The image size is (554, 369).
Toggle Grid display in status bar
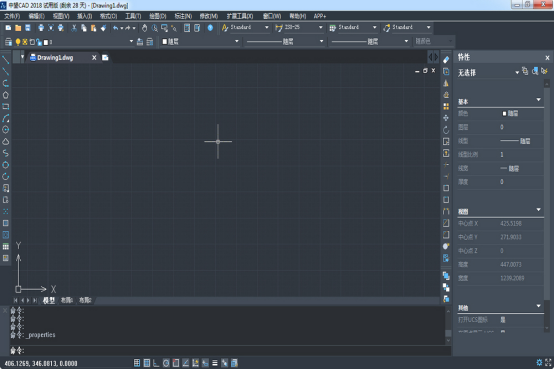[x=146, y=363]
